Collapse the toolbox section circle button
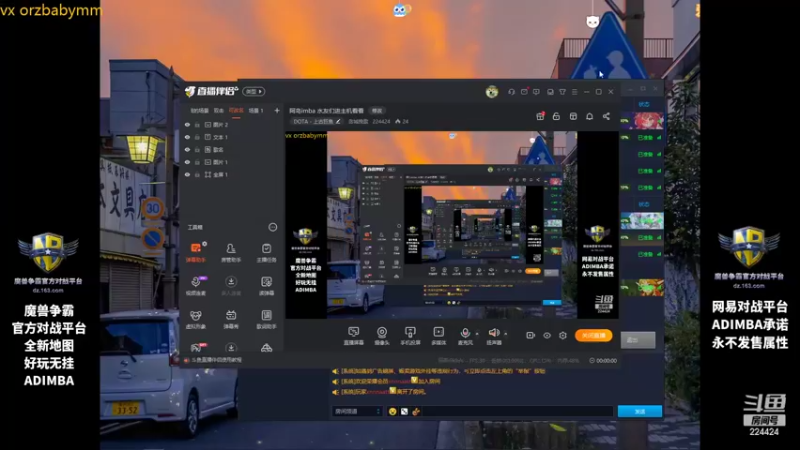Image resolution: width=800 pixels, height=450 pixels. 273,227
